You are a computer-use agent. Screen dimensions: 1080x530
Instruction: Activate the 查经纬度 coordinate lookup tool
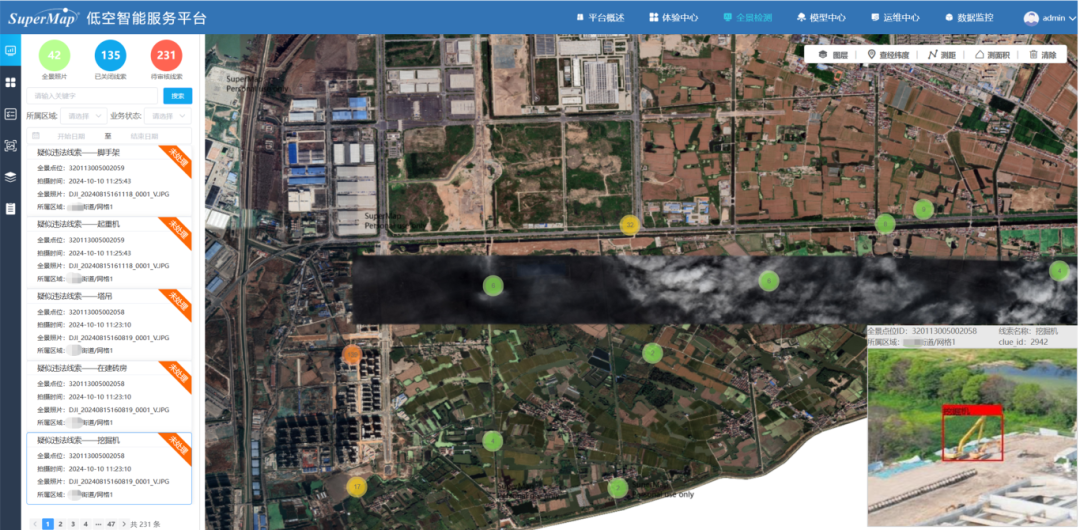(x=888, y=54)
